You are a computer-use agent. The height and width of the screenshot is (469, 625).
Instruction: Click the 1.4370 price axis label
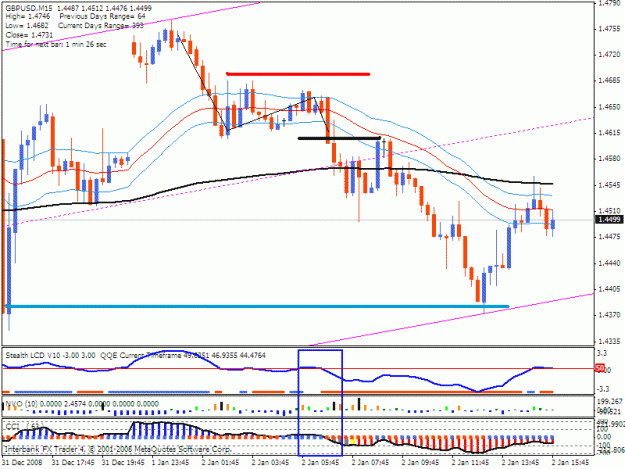coord(609,315)
